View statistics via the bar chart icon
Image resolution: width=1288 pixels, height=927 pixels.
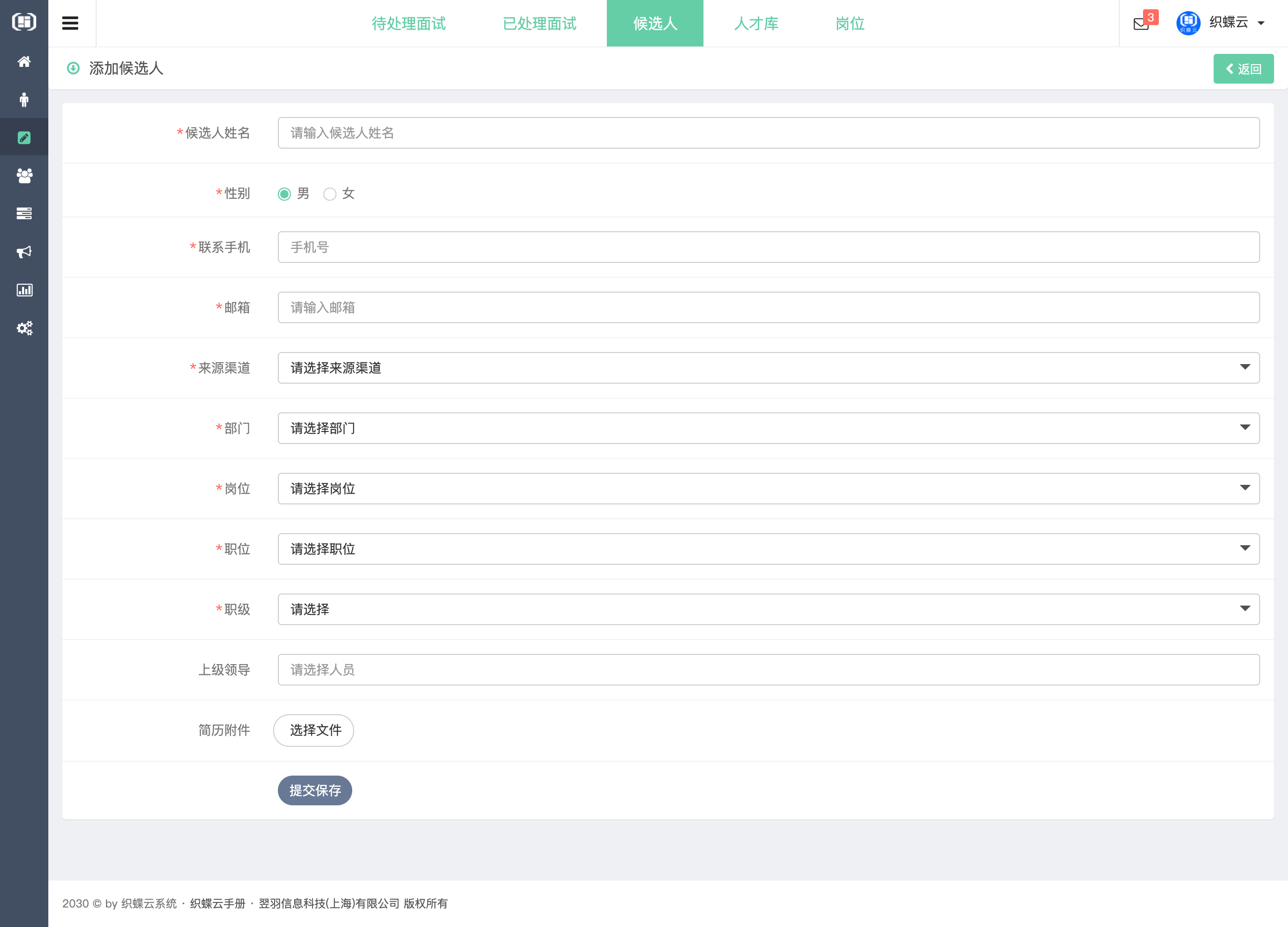(24, 289)
